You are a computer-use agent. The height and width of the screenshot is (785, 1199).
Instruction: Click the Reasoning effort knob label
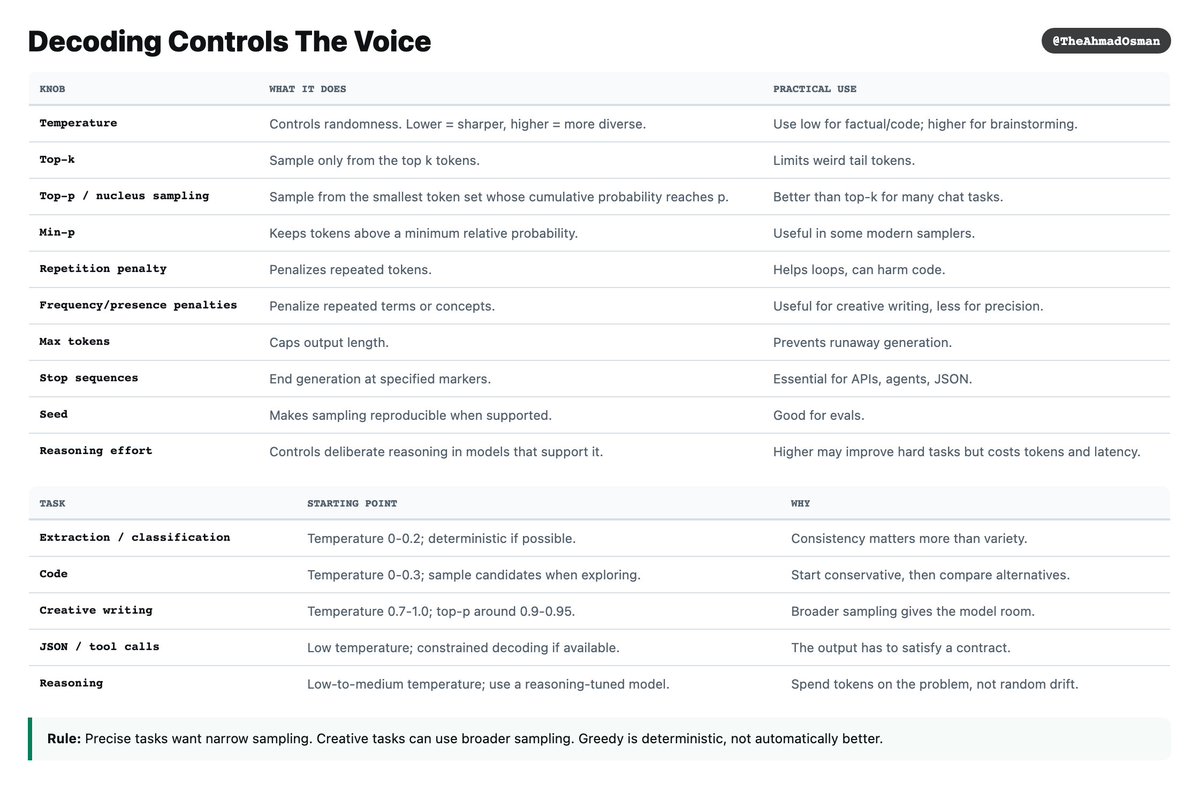pos(96,451)
